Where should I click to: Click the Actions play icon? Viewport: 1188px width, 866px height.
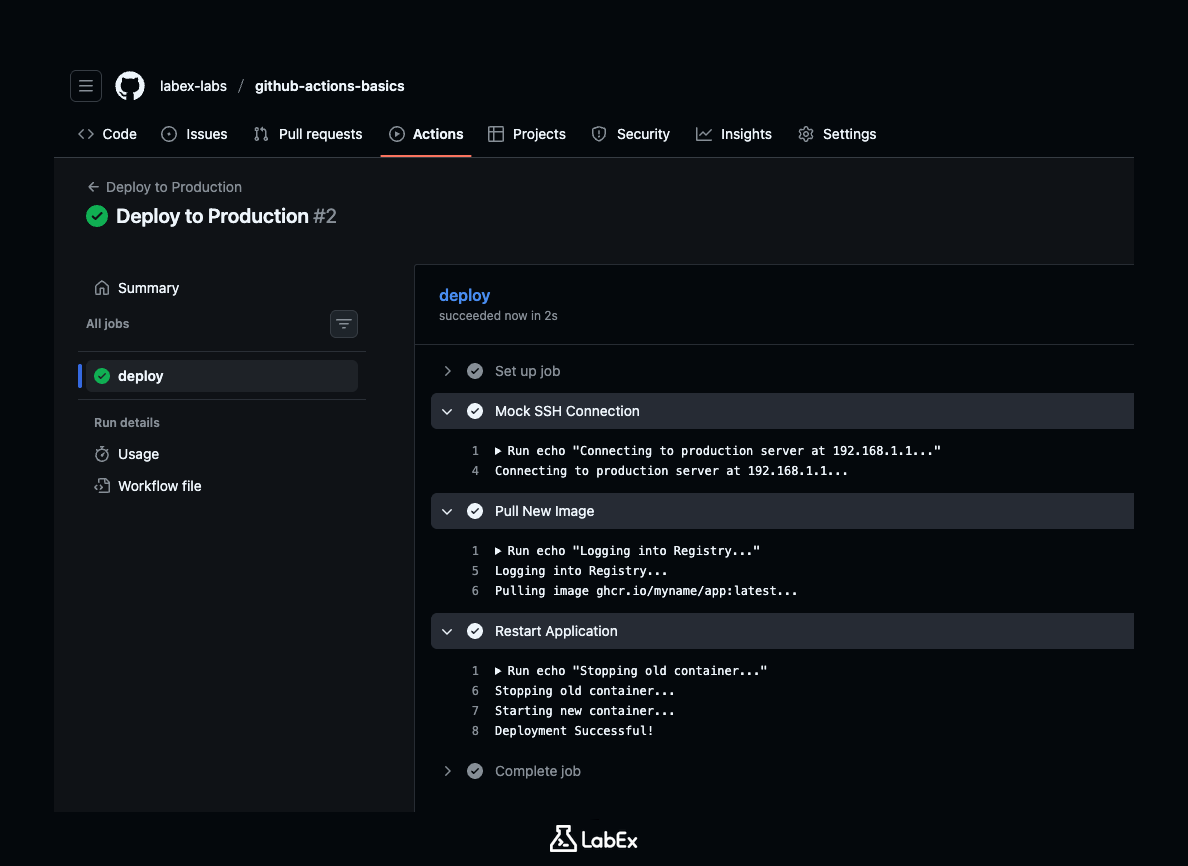coord(397,134)
